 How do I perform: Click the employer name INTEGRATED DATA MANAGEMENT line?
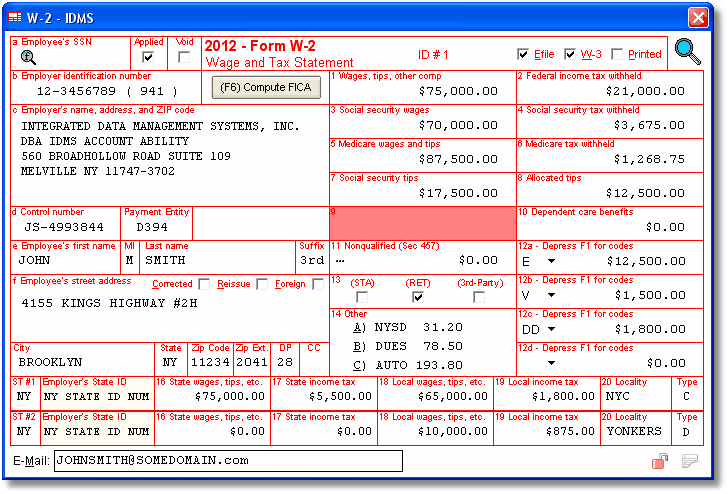click(161, 126)
